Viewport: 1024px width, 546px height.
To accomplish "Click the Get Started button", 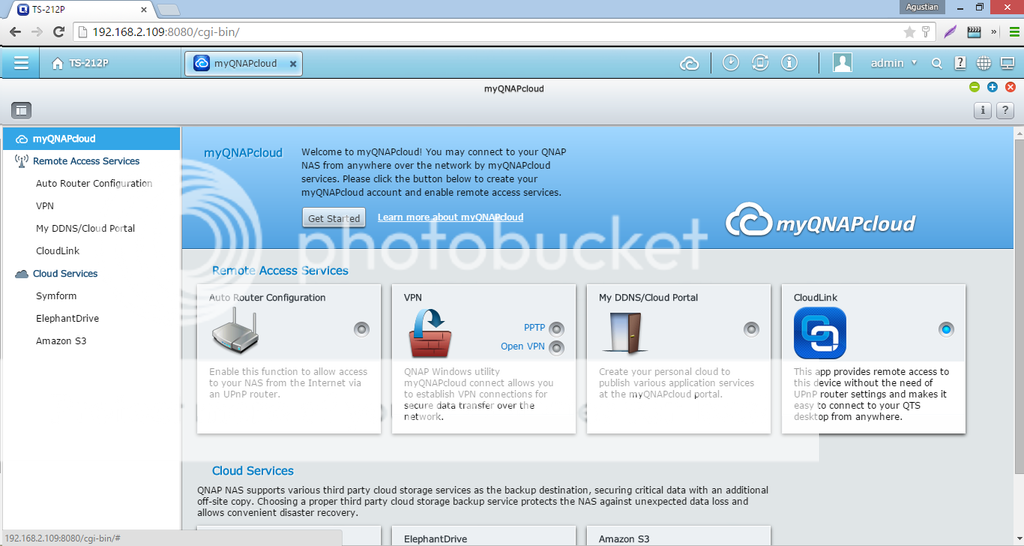I will tap(334, 218).
